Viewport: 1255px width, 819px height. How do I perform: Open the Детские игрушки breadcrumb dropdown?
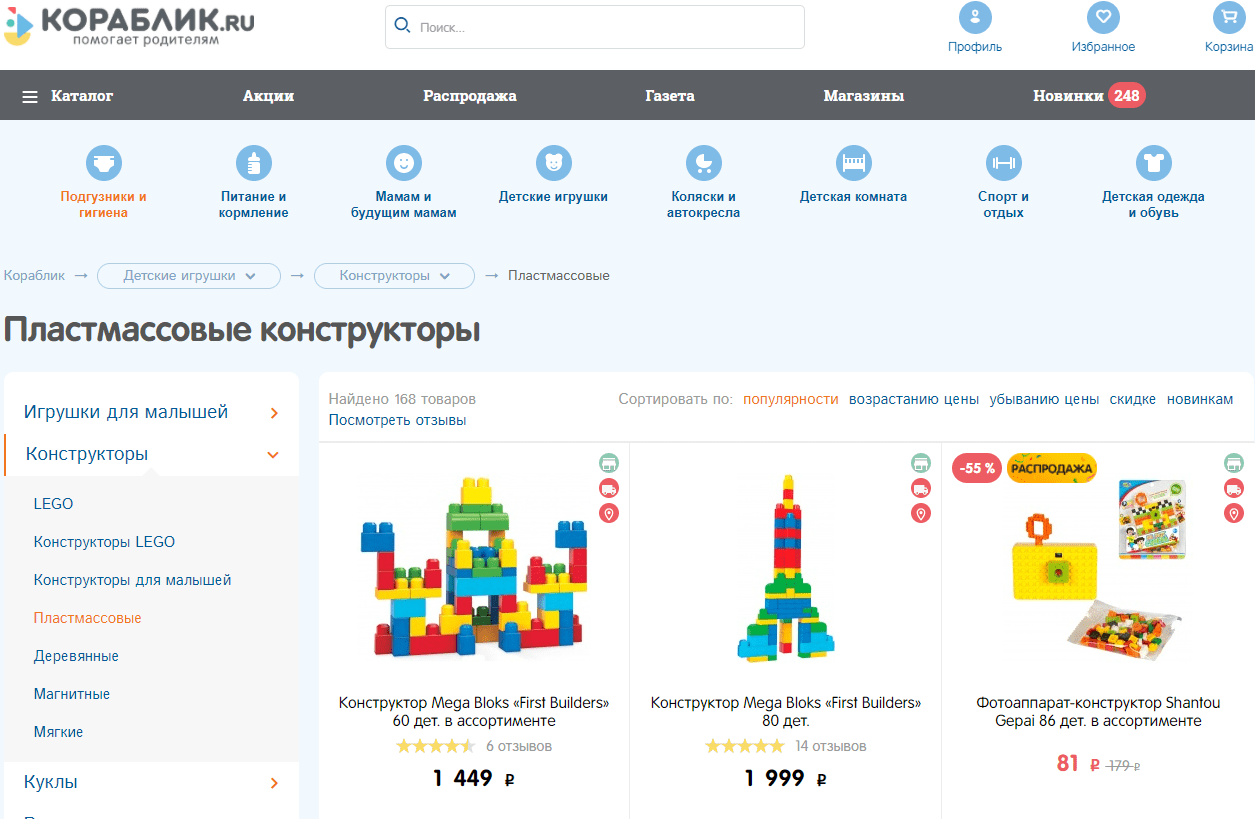pyautogui.click(x=188, y=275)
